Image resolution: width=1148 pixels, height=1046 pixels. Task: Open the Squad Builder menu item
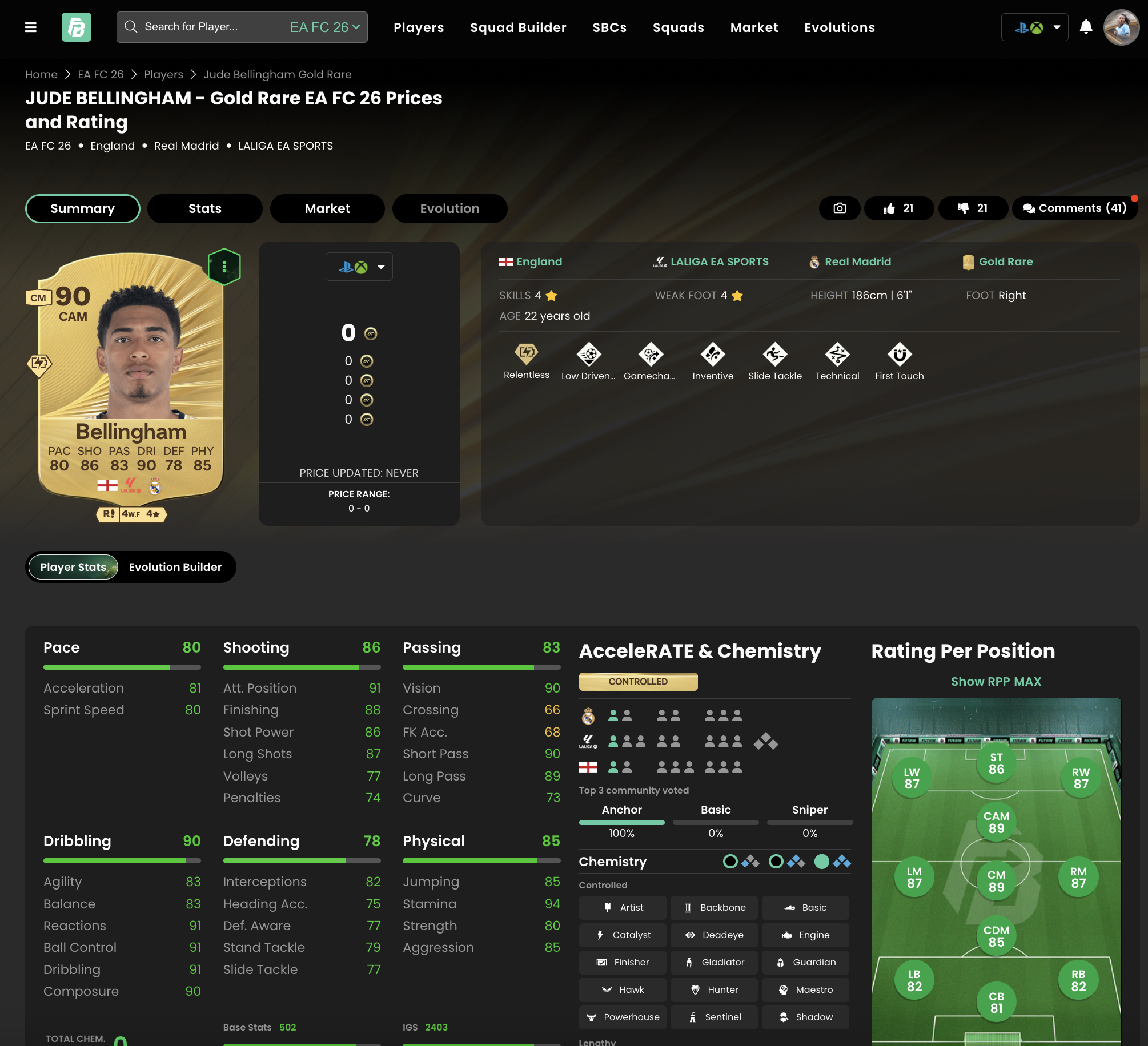pos(518,27)
